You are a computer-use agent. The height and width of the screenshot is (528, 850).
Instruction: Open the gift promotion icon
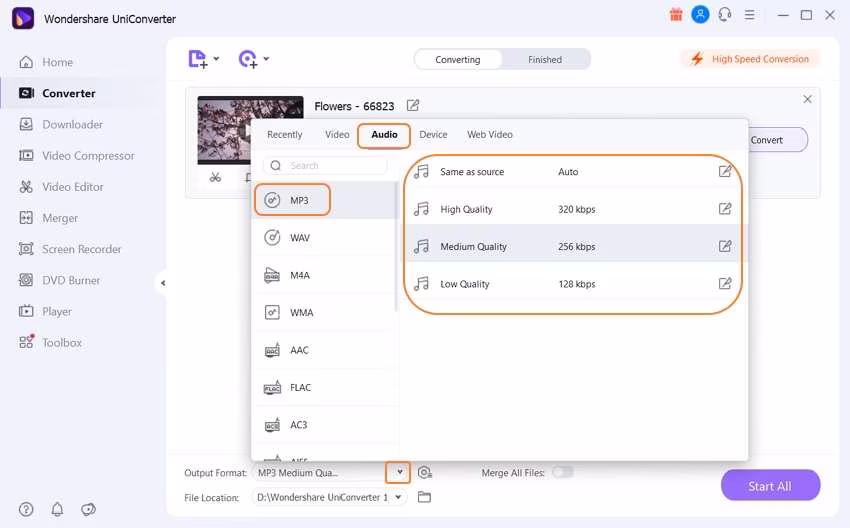675,15
